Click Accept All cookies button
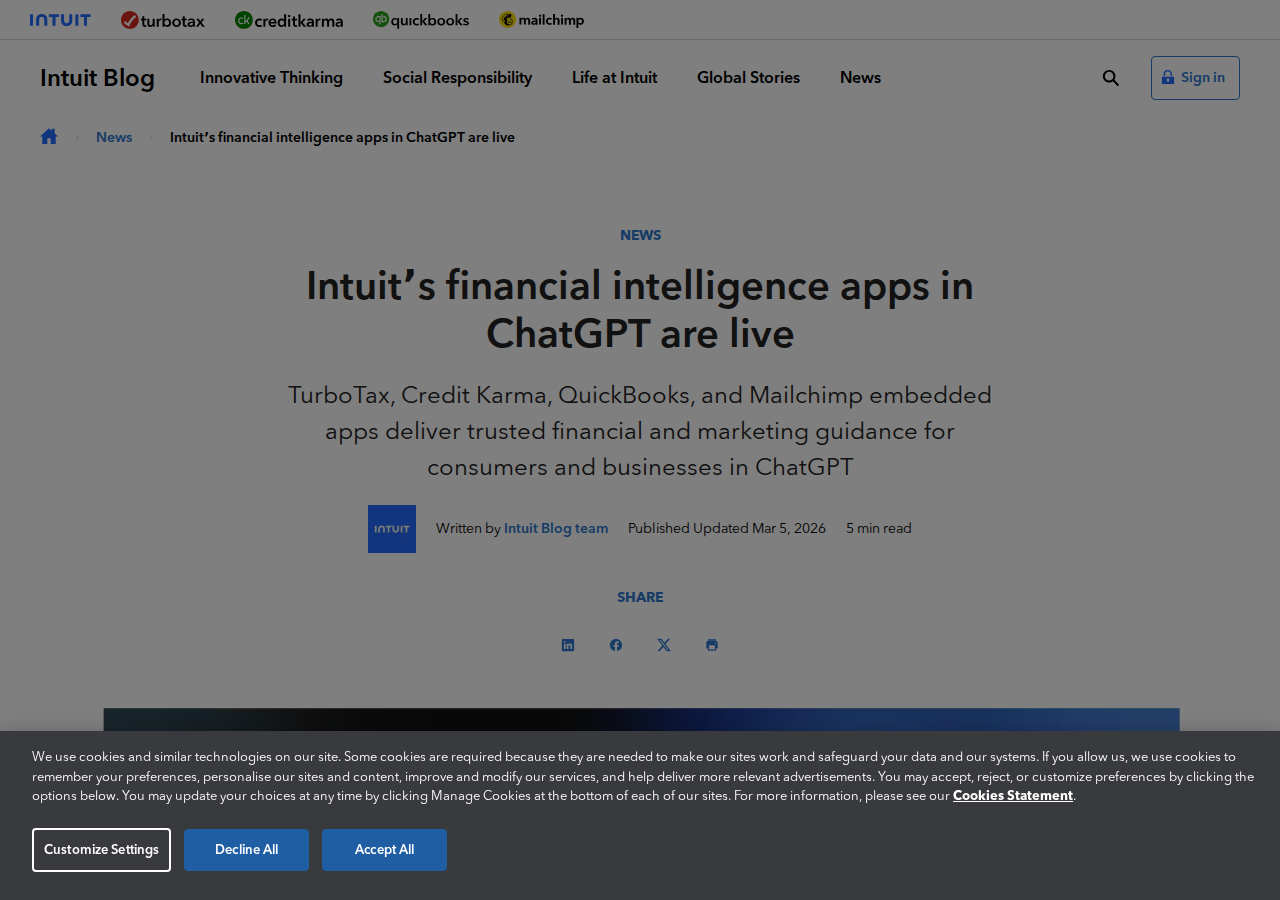1280x900 pixels. (384, 850)
